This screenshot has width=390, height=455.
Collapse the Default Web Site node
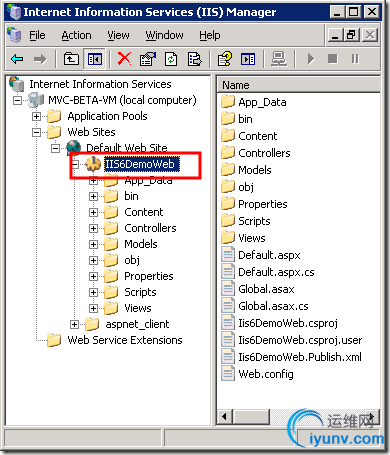point(56,148)
